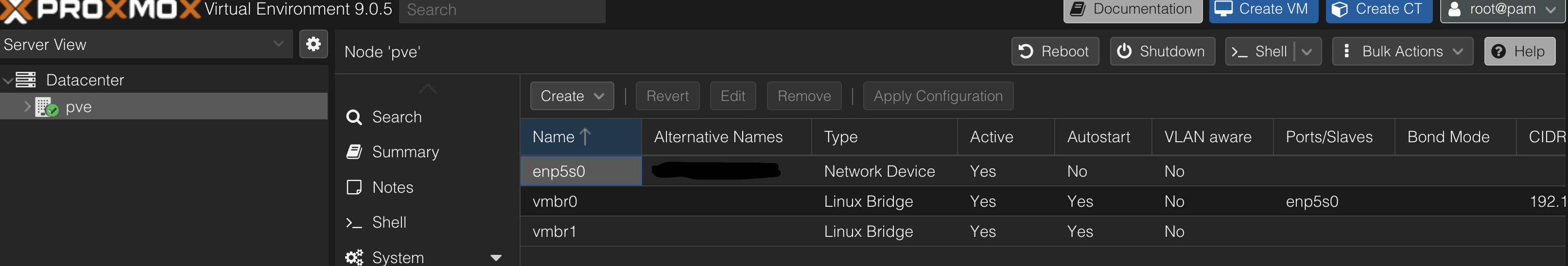1568x266 pixels.
Task: Open the Server View selector
Action: click(145, 44)
